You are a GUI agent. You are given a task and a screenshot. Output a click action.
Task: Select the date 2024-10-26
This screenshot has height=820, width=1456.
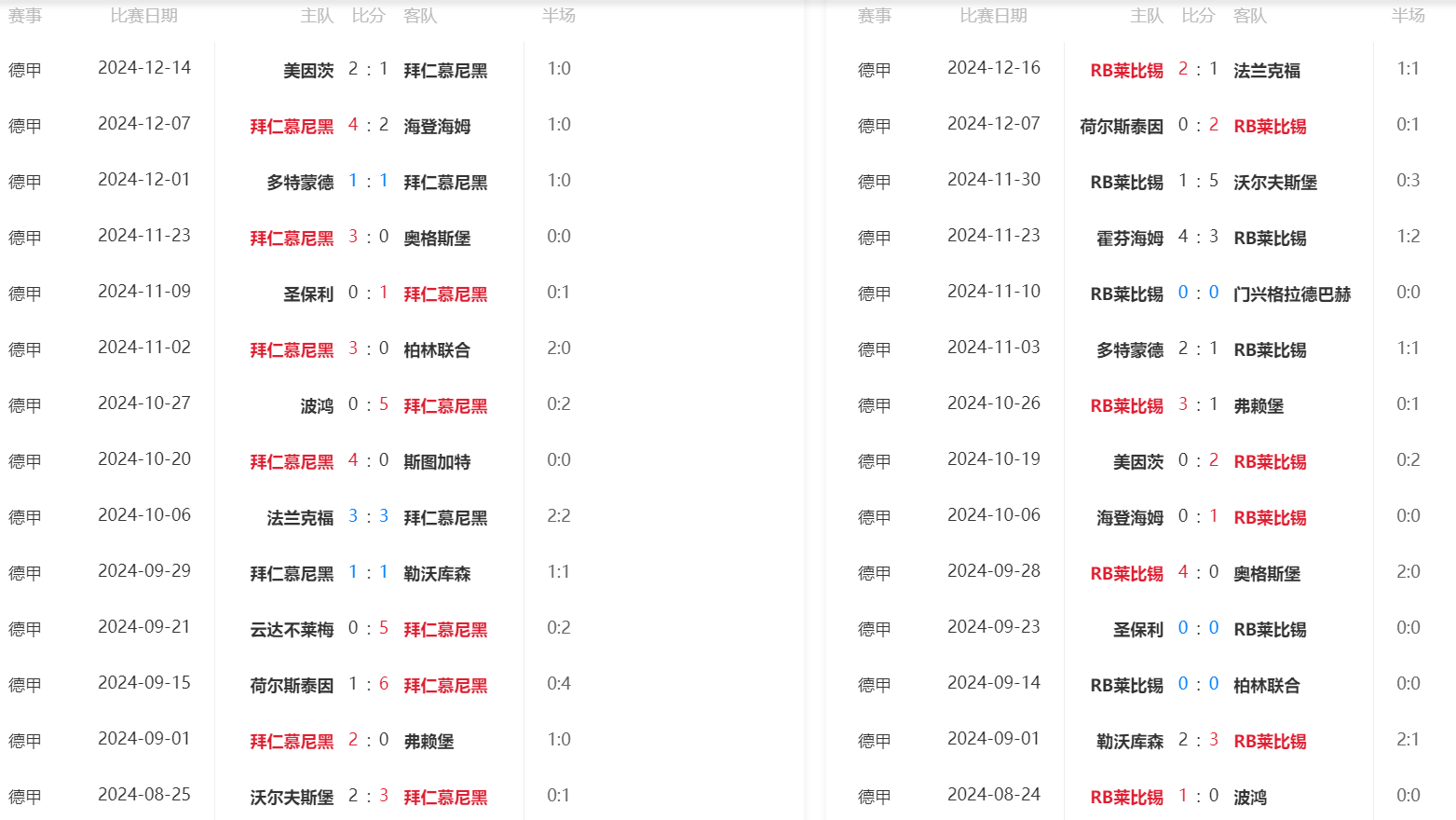[994, 403]
